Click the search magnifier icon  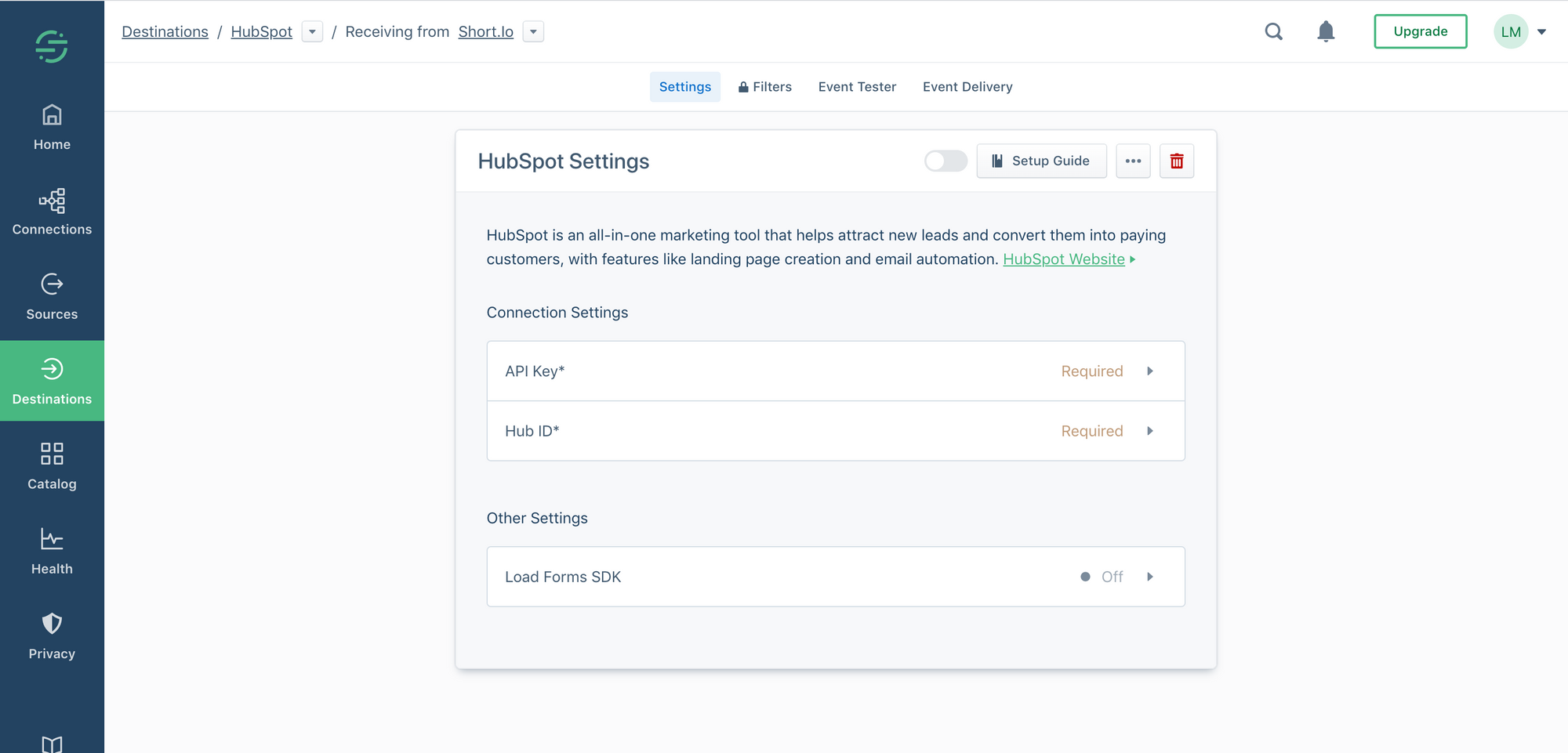coord(1273,31)
